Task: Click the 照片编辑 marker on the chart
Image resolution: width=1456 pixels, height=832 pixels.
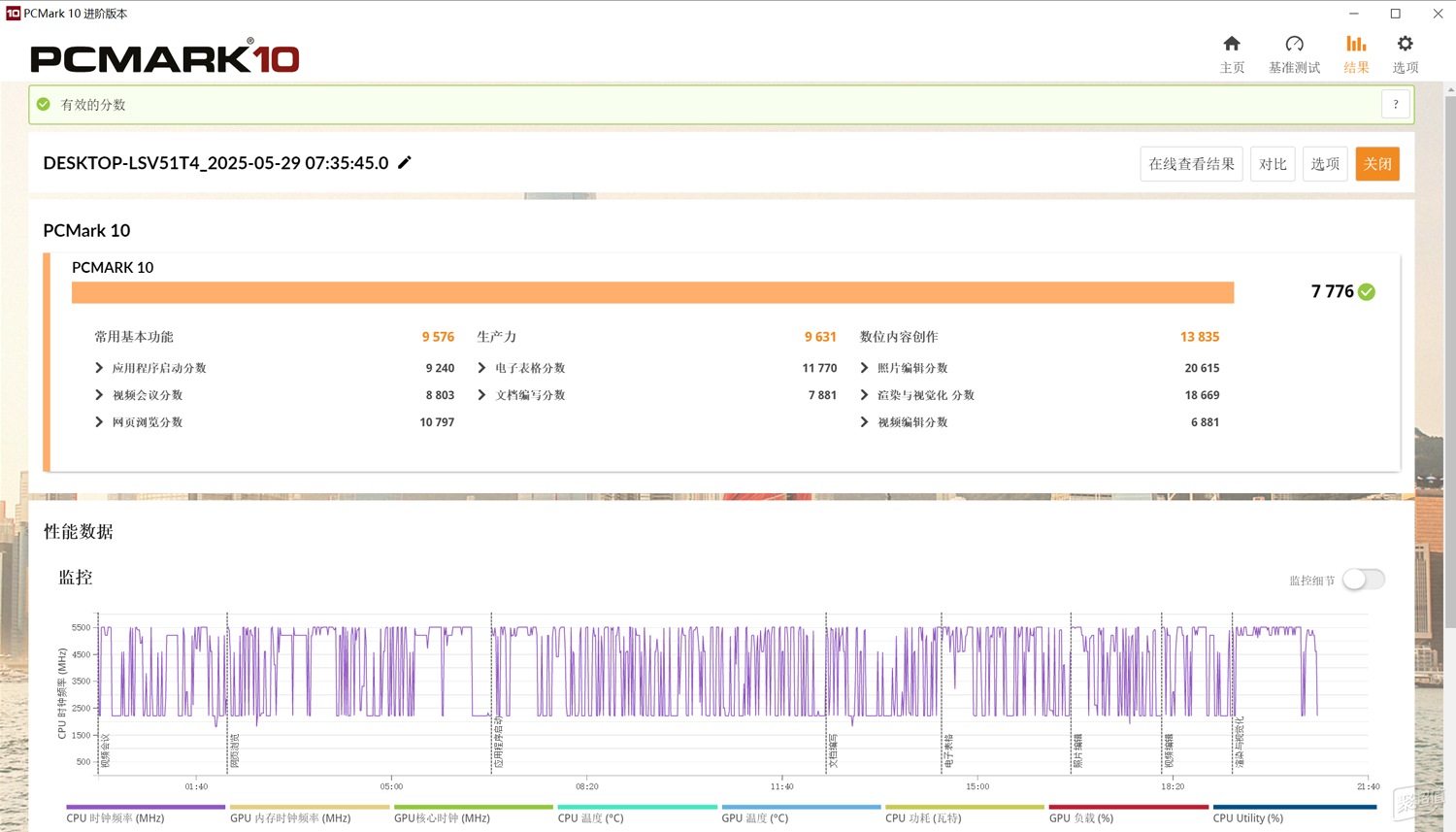Action: (1077, 751)
